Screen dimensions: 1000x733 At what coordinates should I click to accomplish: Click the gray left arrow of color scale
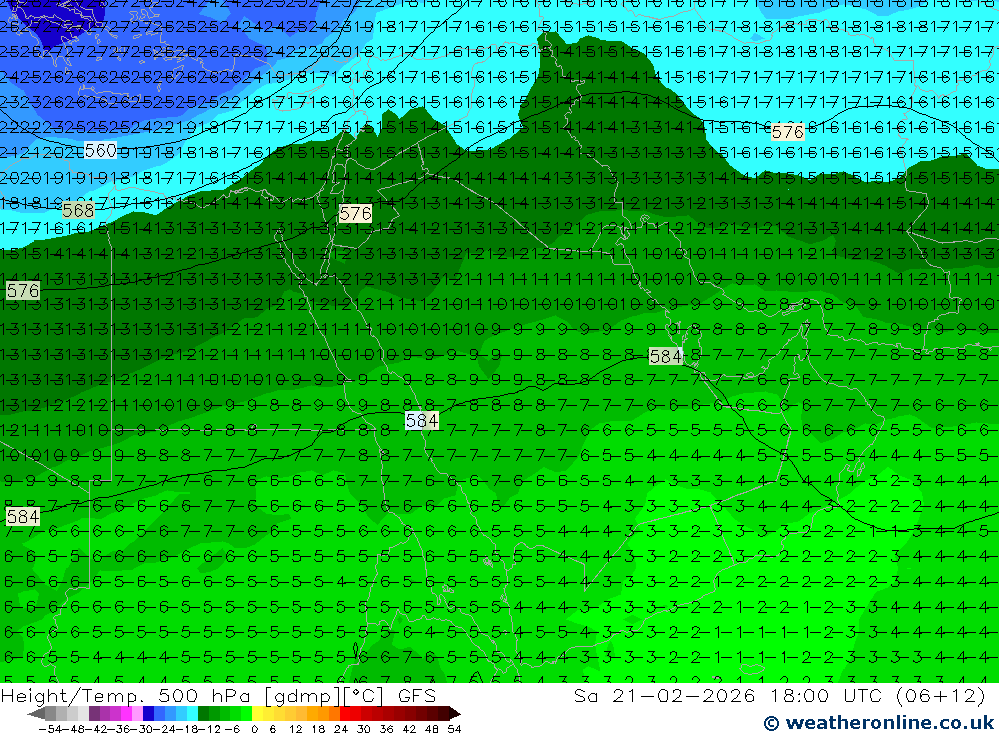click(36, 714)
